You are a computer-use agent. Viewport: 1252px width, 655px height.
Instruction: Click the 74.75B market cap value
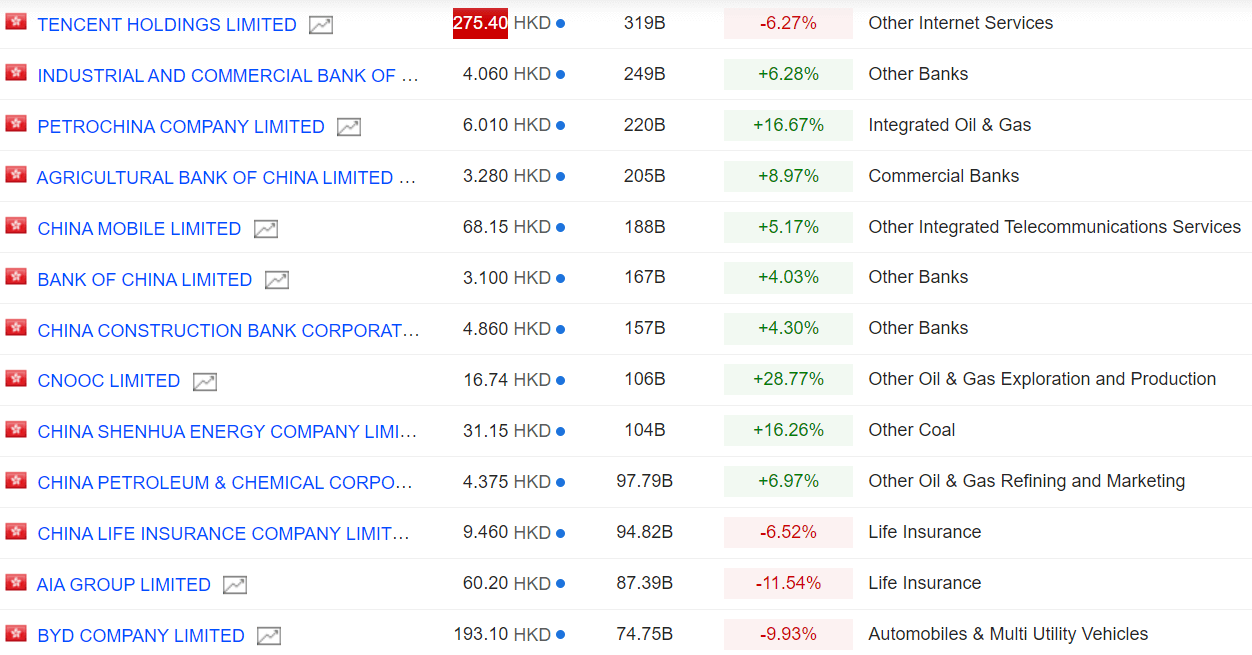click(x=644, y=635)
